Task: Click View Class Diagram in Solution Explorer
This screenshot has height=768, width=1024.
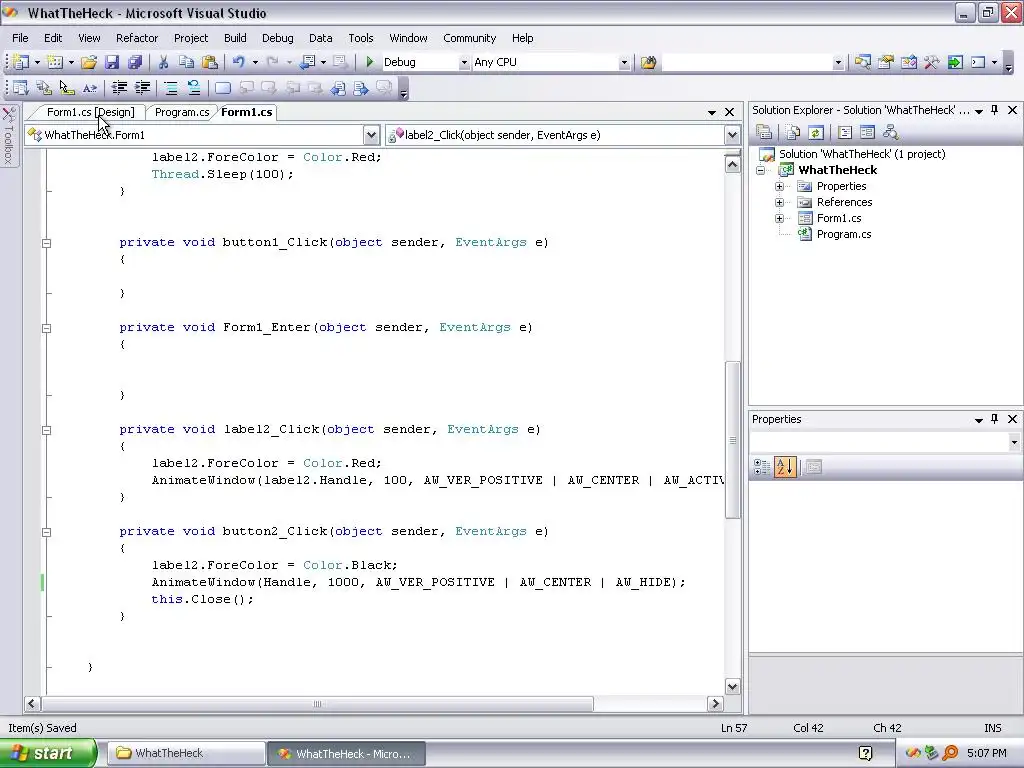Action: coord(890,133)
